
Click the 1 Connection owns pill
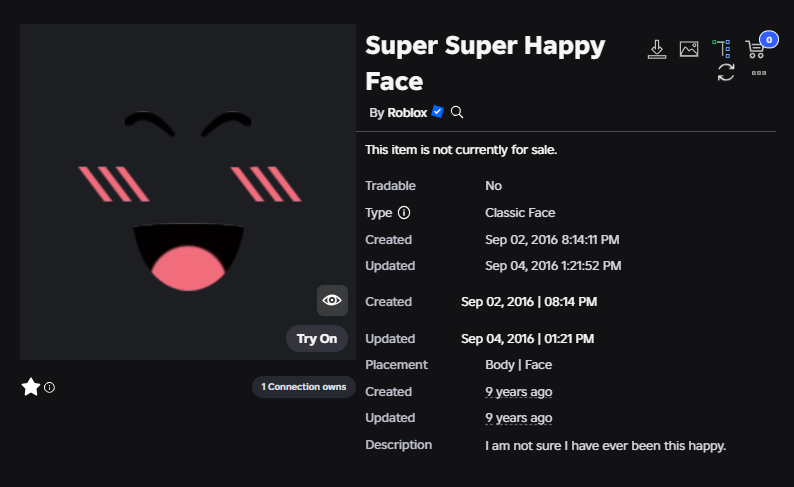point(304,387)
